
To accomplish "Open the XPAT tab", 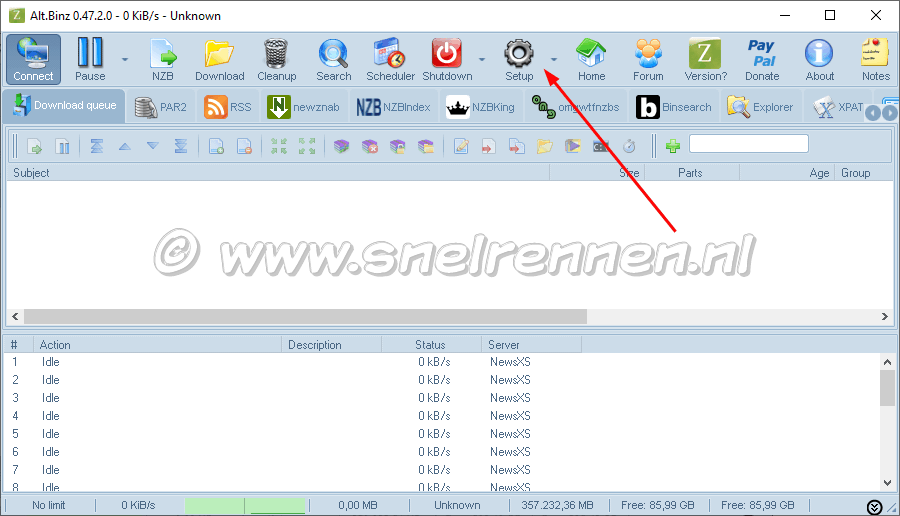I will point(839,107).
